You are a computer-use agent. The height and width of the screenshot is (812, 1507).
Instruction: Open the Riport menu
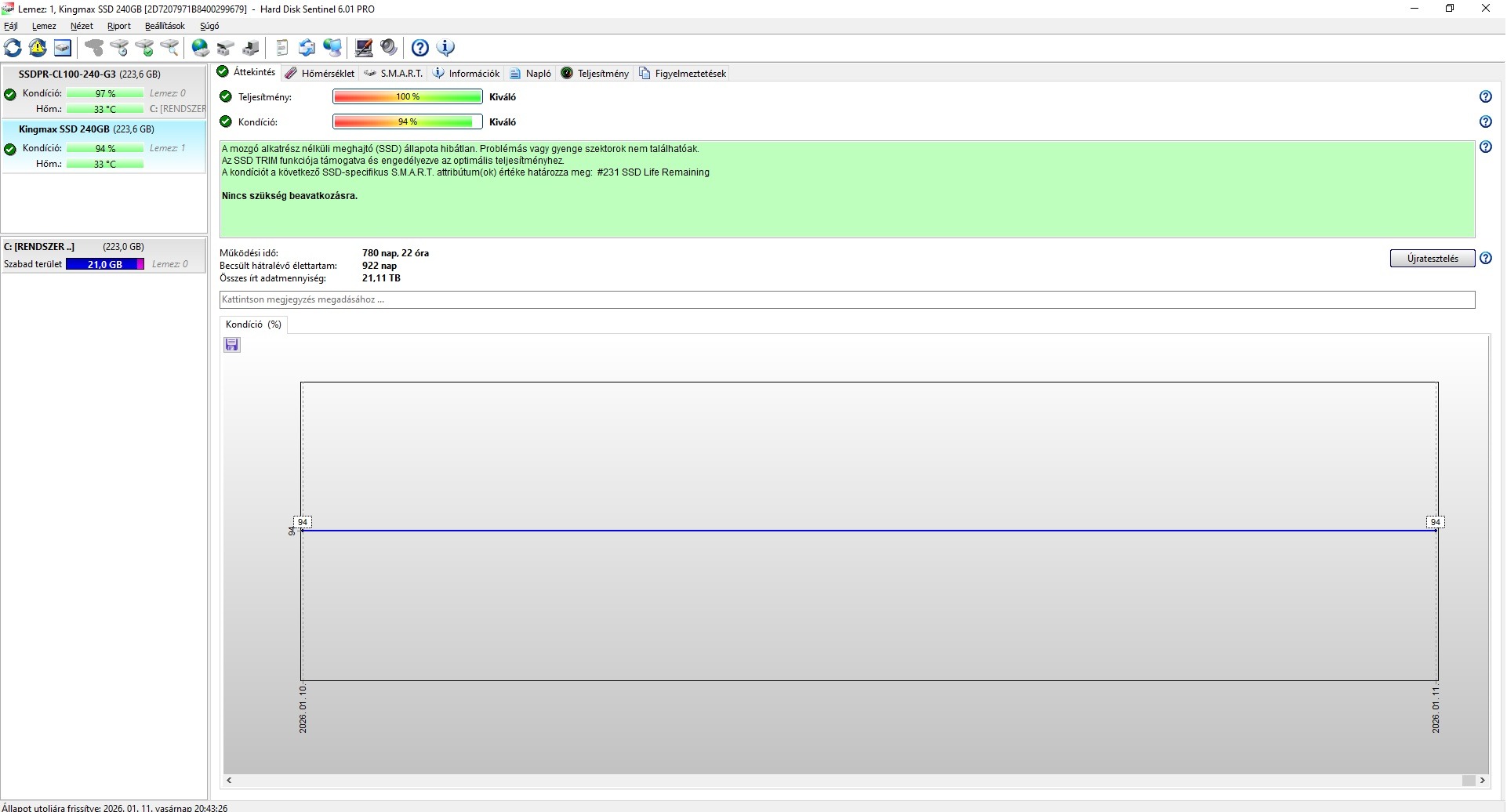coord(119,26)
